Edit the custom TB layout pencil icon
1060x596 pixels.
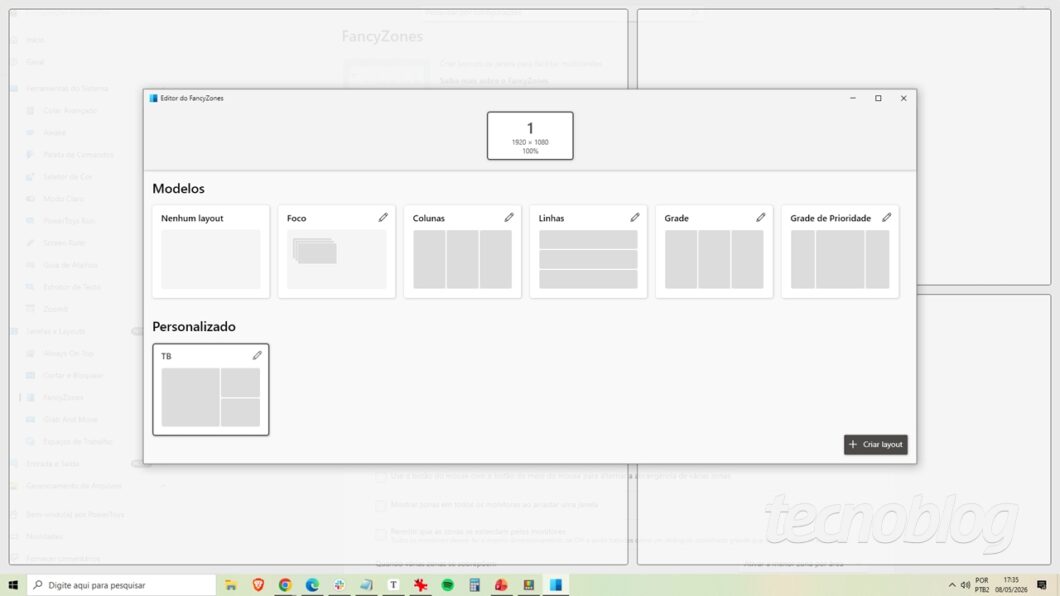257,355
